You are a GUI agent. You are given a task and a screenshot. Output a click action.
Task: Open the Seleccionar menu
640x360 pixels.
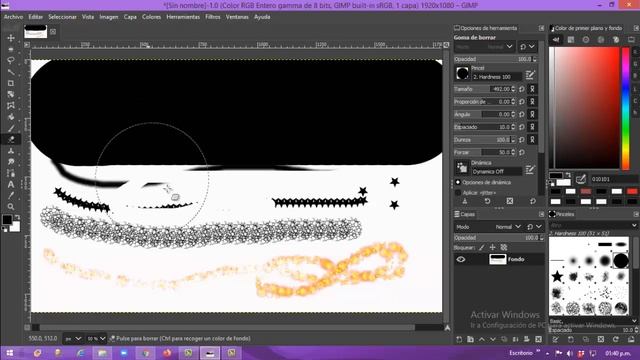click(62, 17)
